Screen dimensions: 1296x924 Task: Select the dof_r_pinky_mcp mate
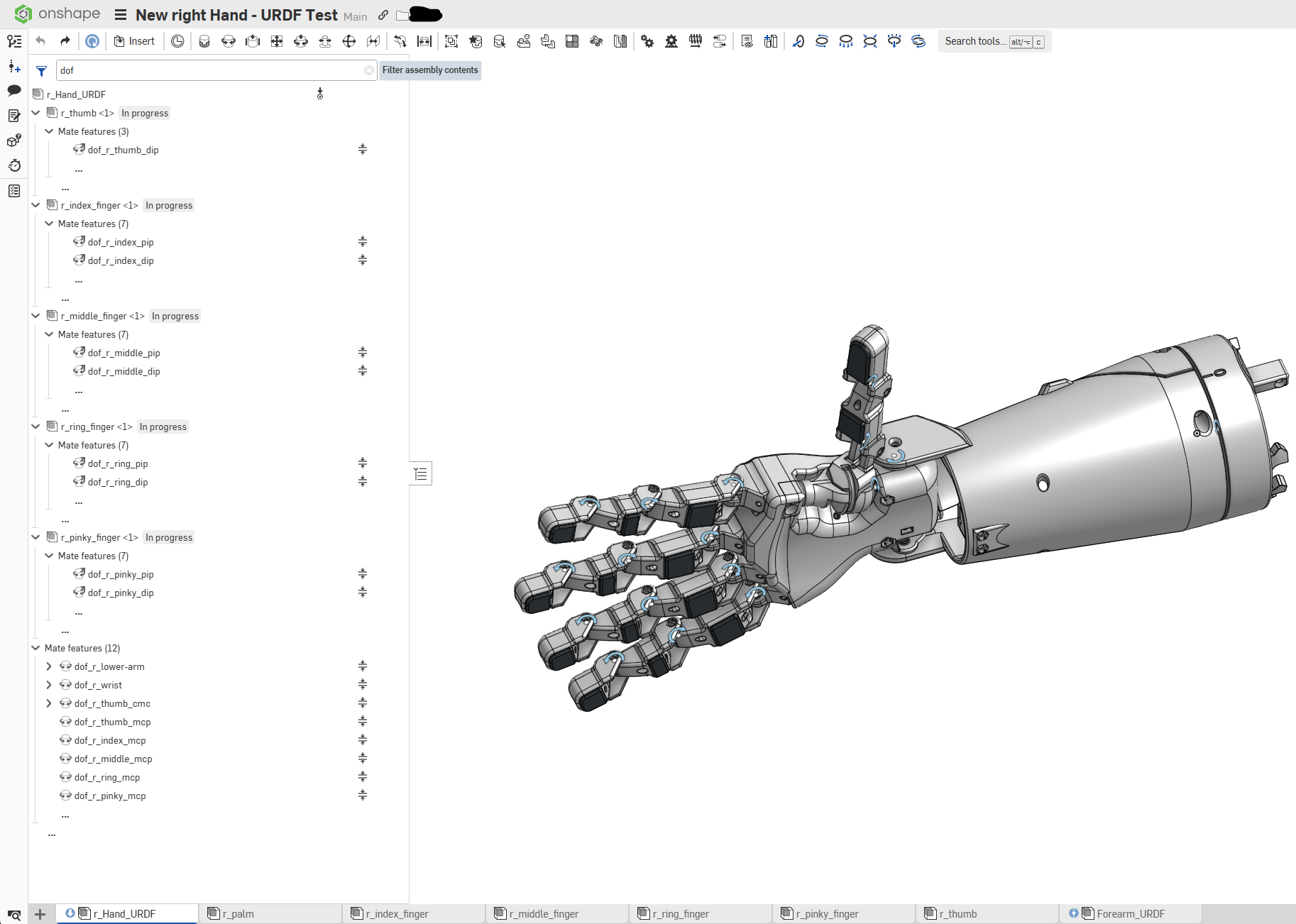tap(110, 796)
